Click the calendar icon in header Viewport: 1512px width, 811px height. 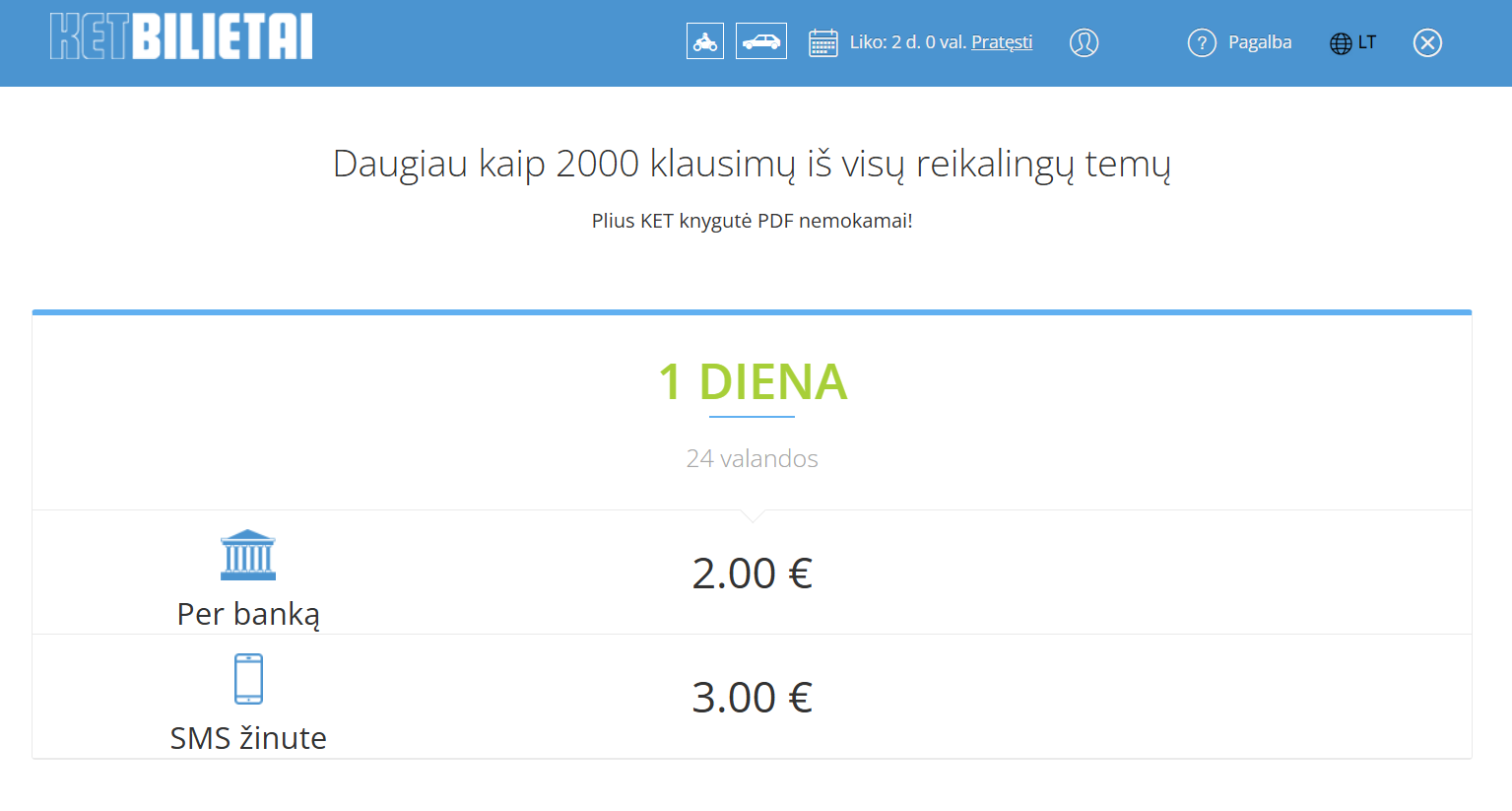(822, 42)
